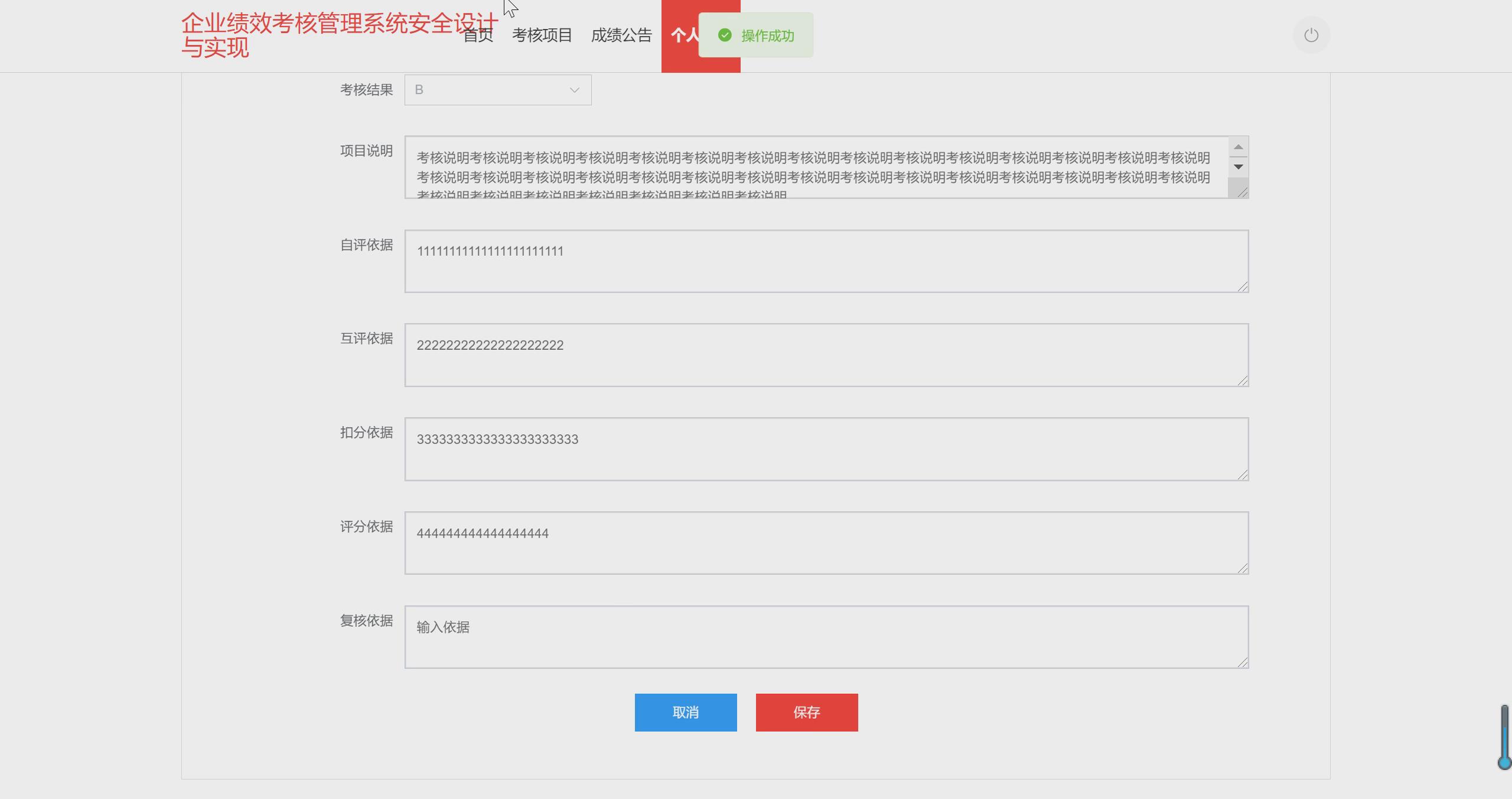This screenshot has width=1512, height=799.
Task: Click the green success checkmark icon
Action: (x=725, y=35)
